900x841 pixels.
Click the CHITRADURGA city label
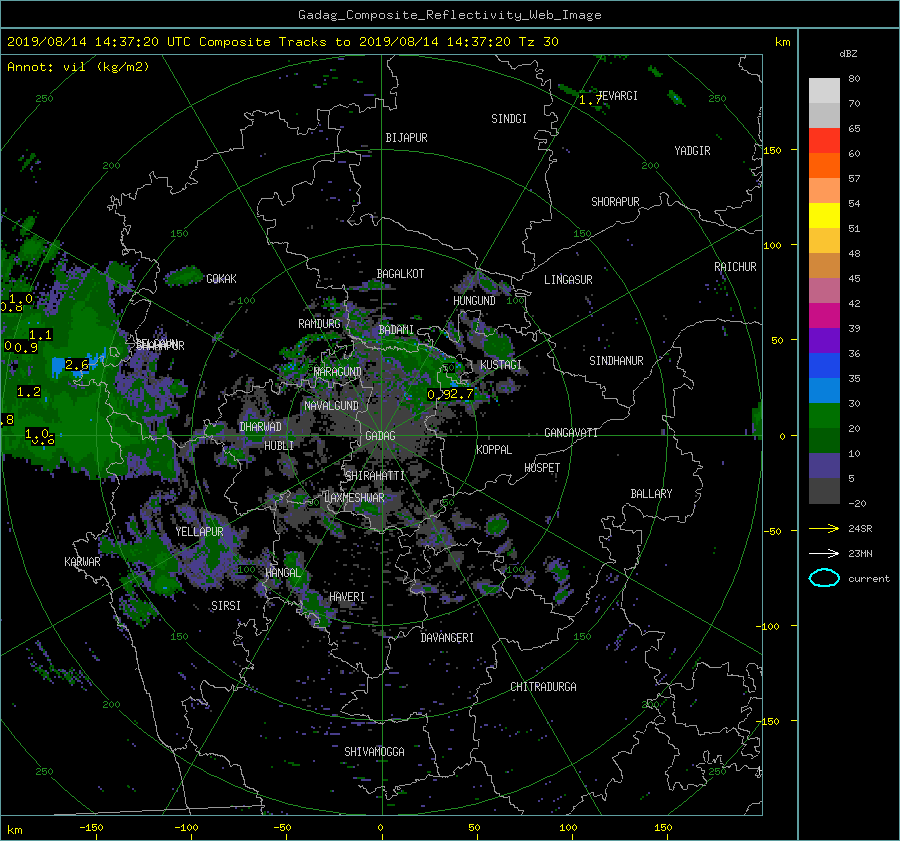click(x=544, y=687)
